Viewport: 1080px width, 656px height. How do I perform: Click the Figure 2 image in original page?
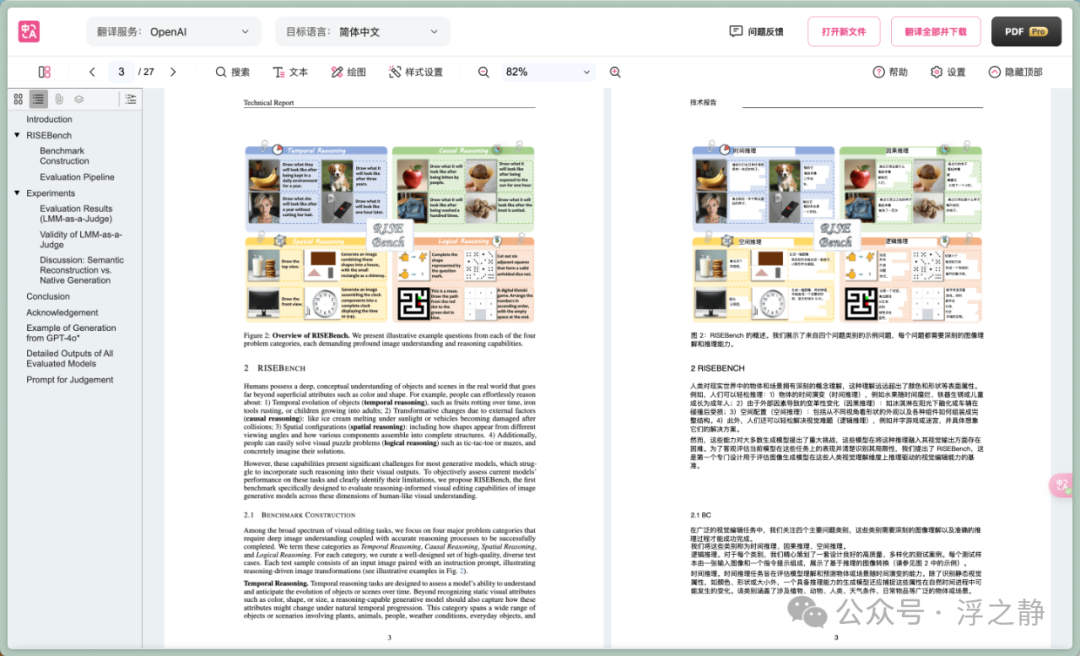390,234
